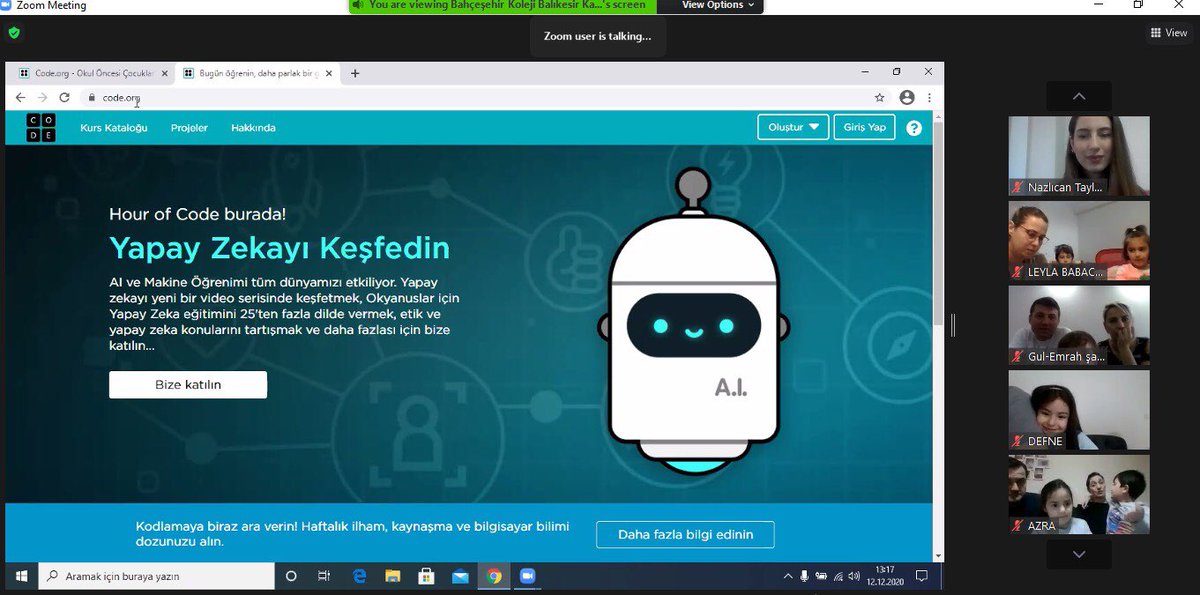Open the Windows Start menu
The height and width of the screenshot is (595, 1200).
pyautogui.click(x=21, y=576)
